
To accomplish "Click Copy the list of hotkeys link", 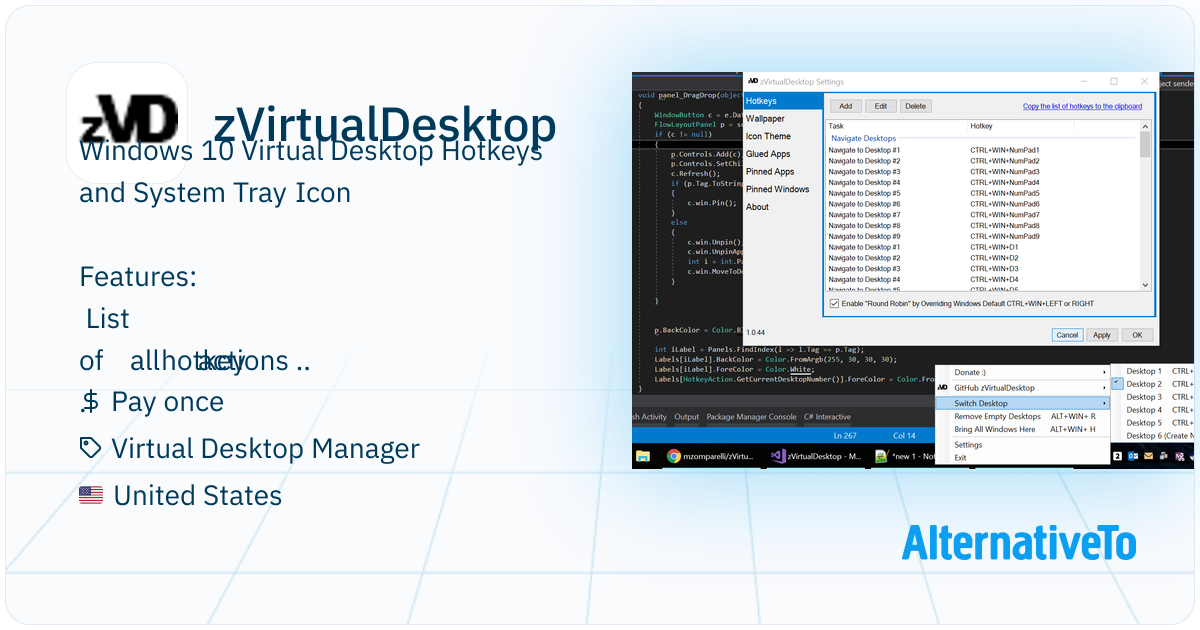I will tap(1082, 106).
